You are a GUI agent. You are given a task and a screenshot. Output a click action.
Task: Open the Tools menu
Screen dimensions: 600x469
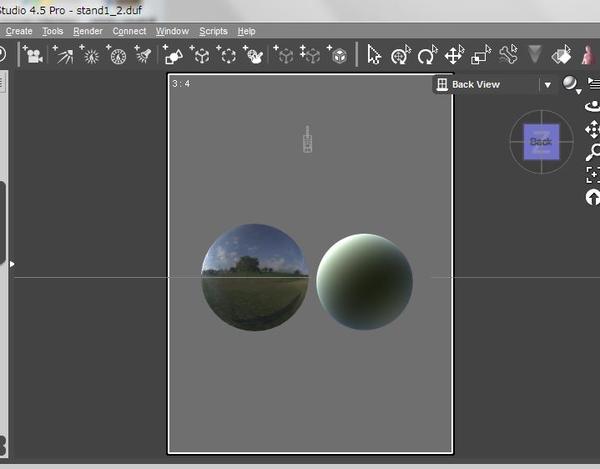point(52,31)
